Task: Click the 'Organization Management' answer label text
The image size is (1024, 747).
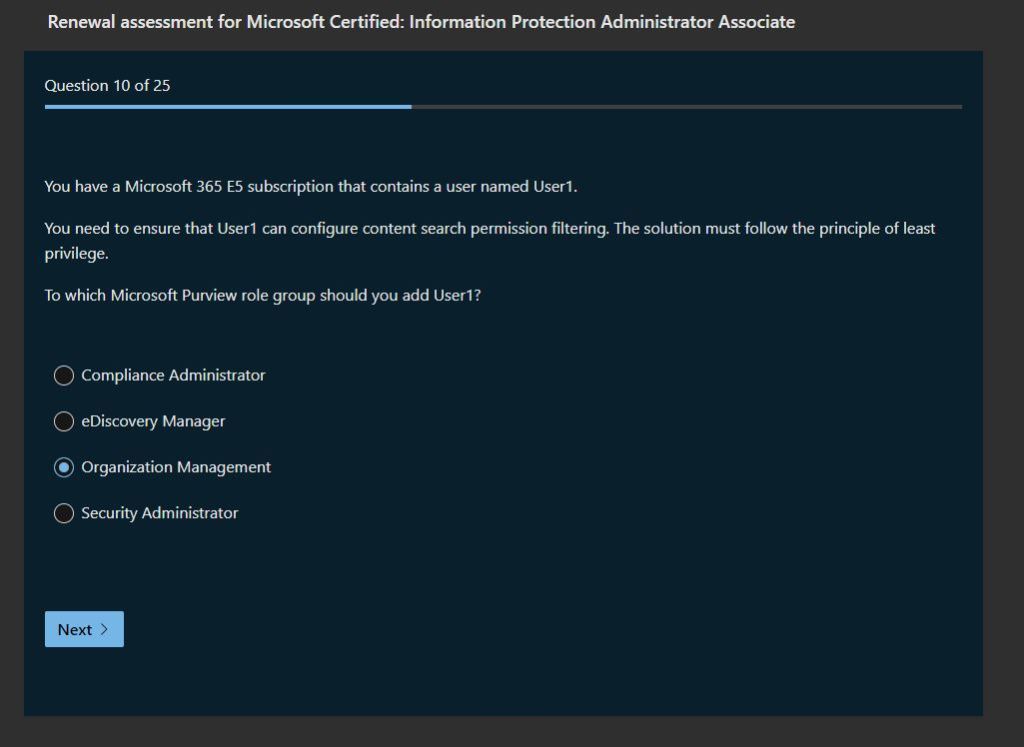Action: tap(176, 468)
